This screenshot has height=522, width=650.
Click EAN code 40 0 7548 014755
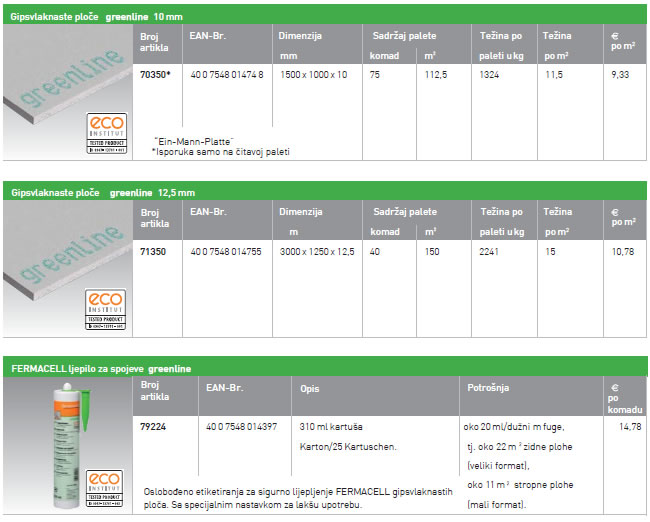(x=226, y=252)
